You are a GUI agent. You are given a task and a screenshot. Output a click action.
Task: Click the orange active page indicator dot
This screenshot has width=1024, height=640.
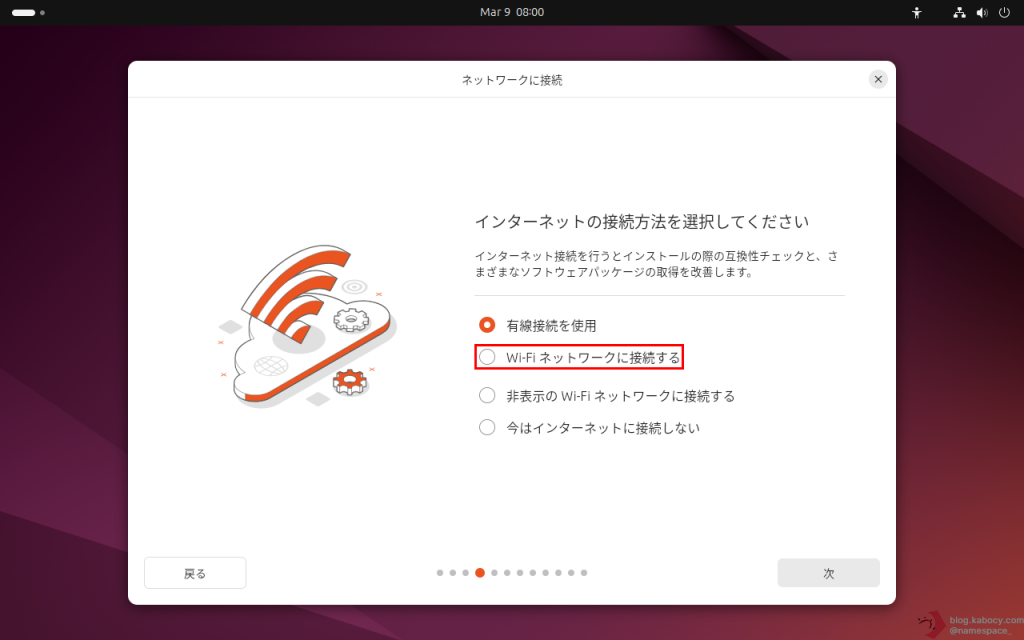click(x=480, y=573)
